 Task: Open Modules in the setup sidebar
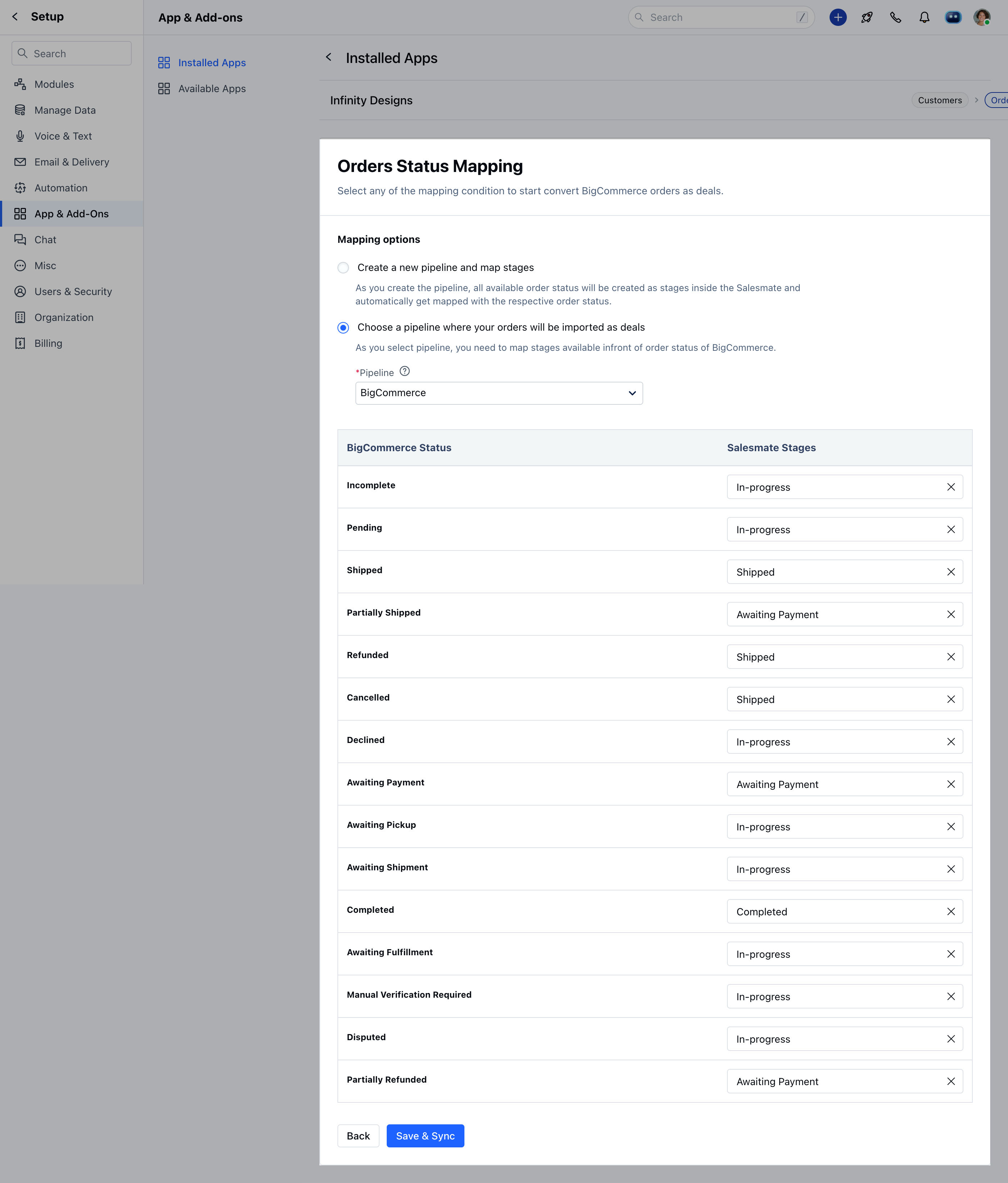(x=71, y=85)
